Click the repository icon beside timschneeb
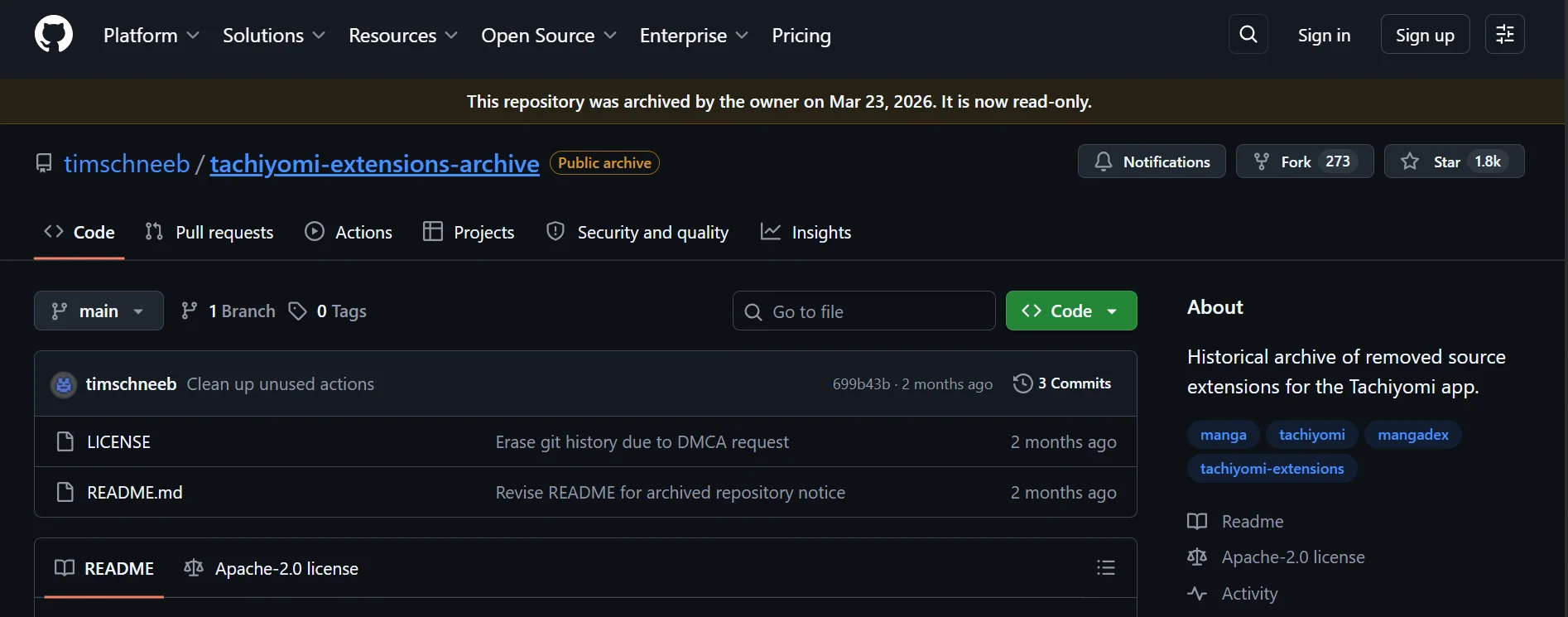 (44, 163)
